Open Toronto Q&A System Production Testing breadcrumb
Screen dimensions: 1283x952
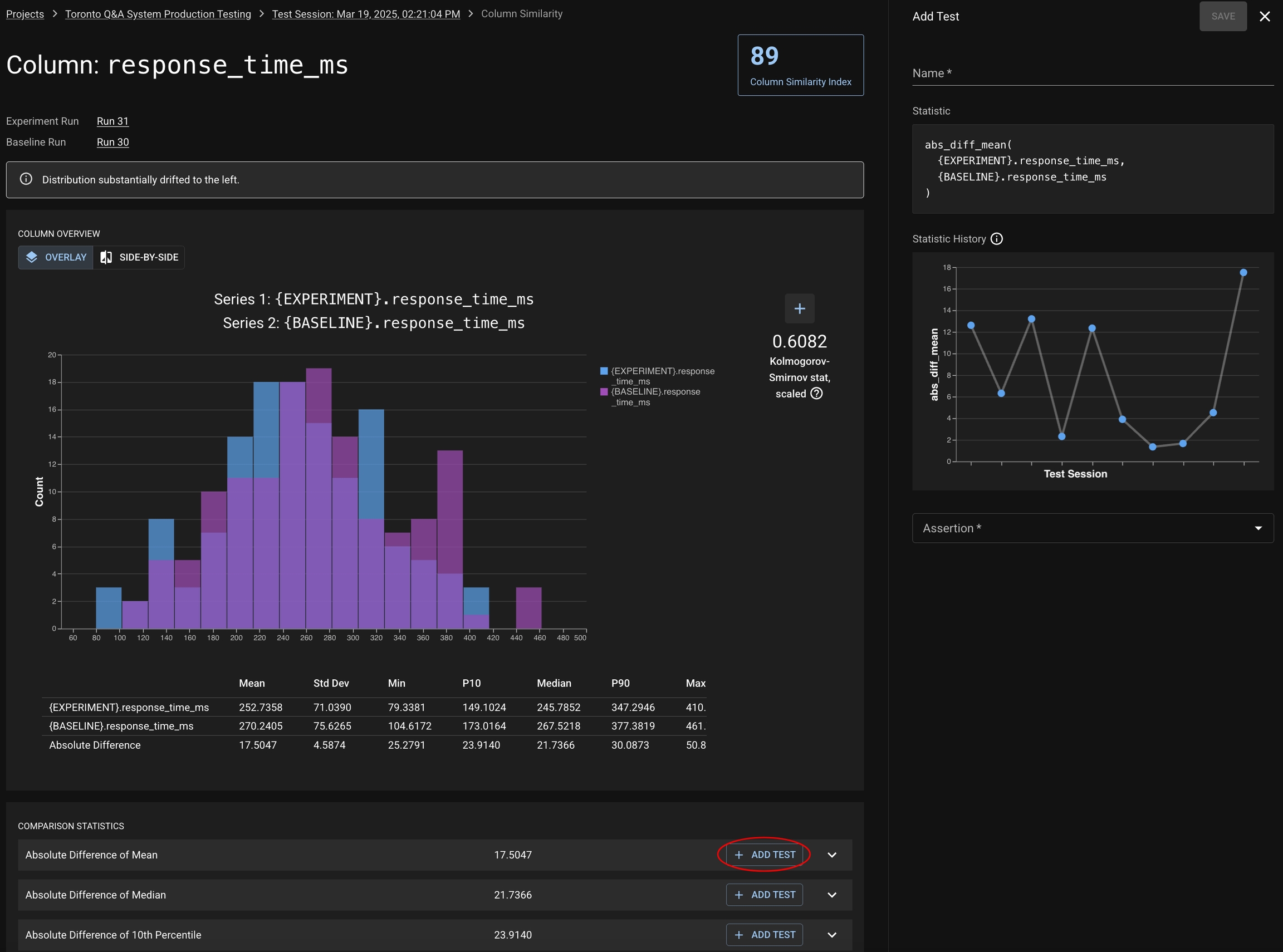click(158, 14)
